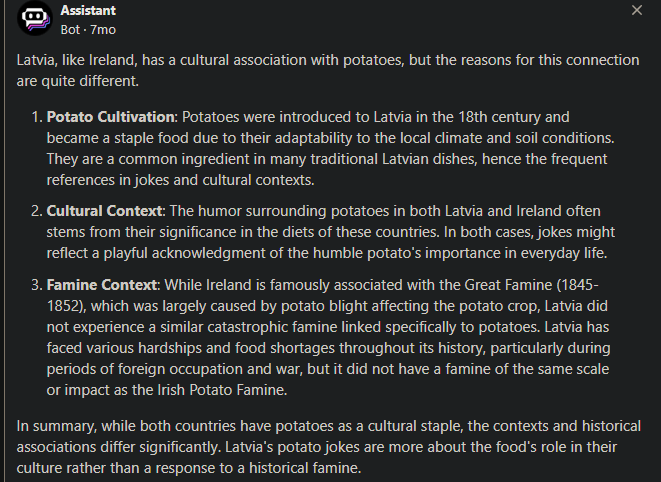The image size is (661, 482).
Task: Select the bold Potato Cultivation heading
Action: [x=110, y=117]
